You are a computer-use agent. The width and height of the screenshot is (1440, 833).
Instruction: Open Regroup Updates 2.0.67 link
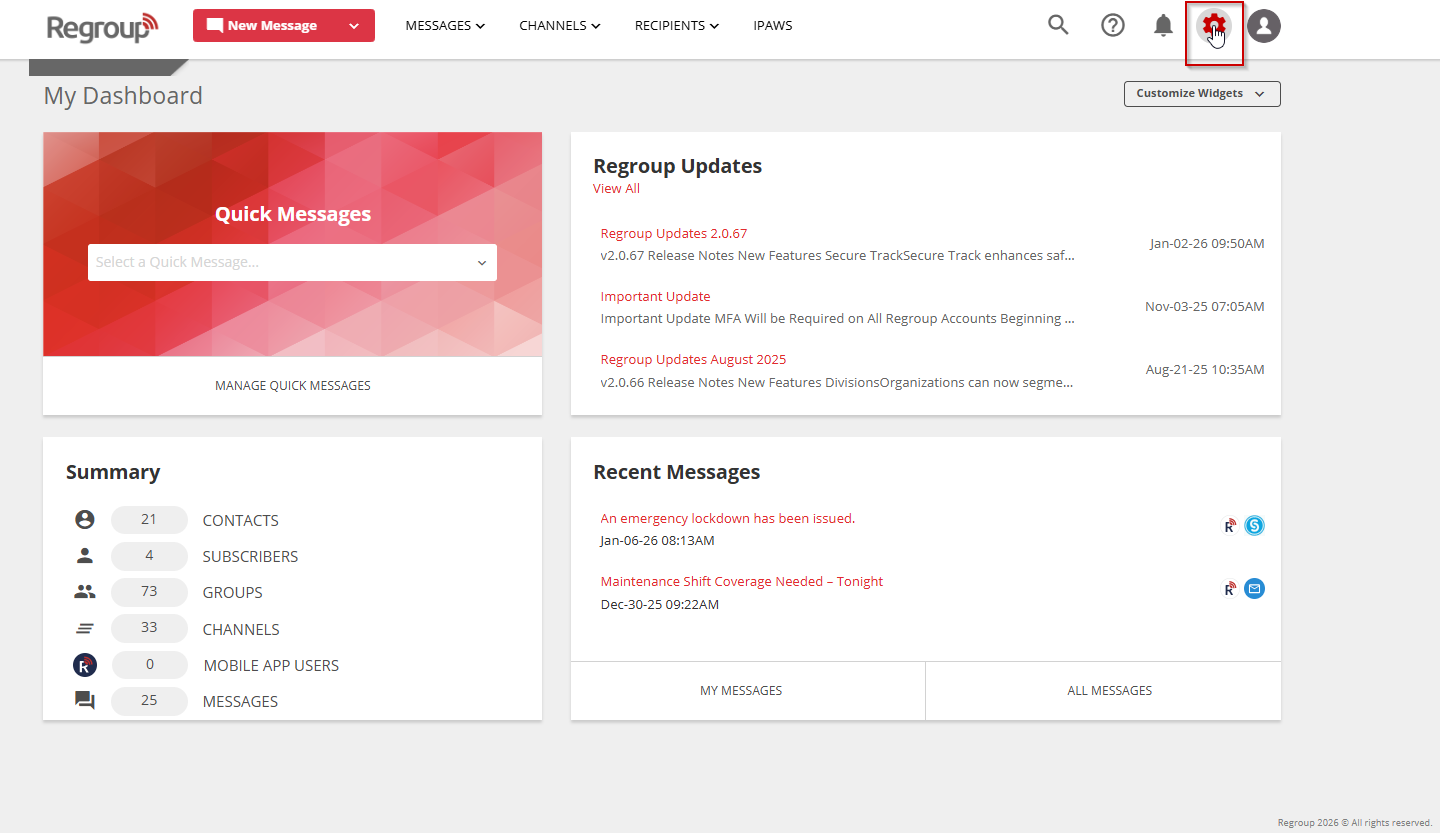point(674,234)
